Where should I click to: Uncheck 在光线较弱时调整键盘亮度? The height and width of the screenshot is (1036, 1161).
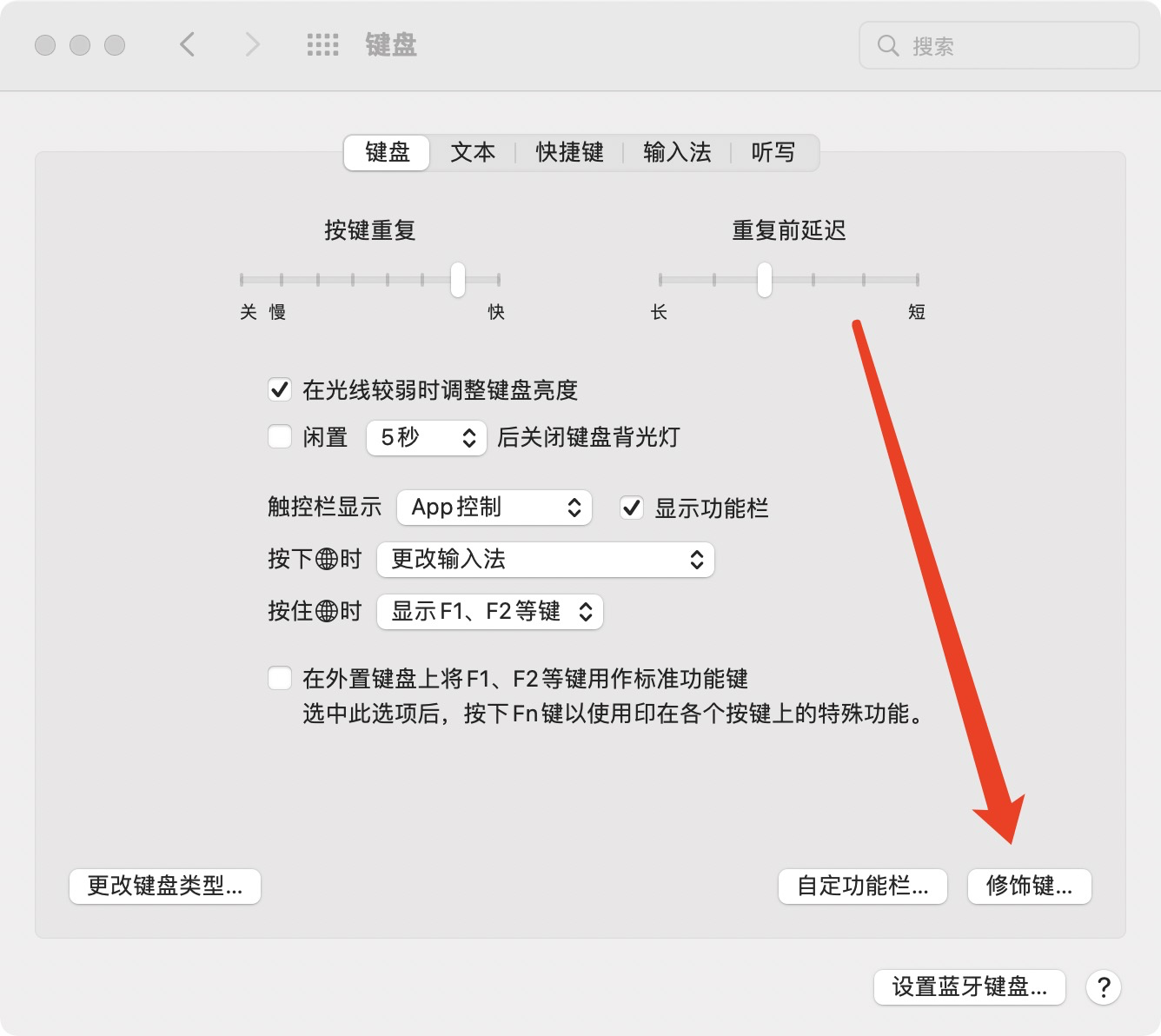(280, 390)
